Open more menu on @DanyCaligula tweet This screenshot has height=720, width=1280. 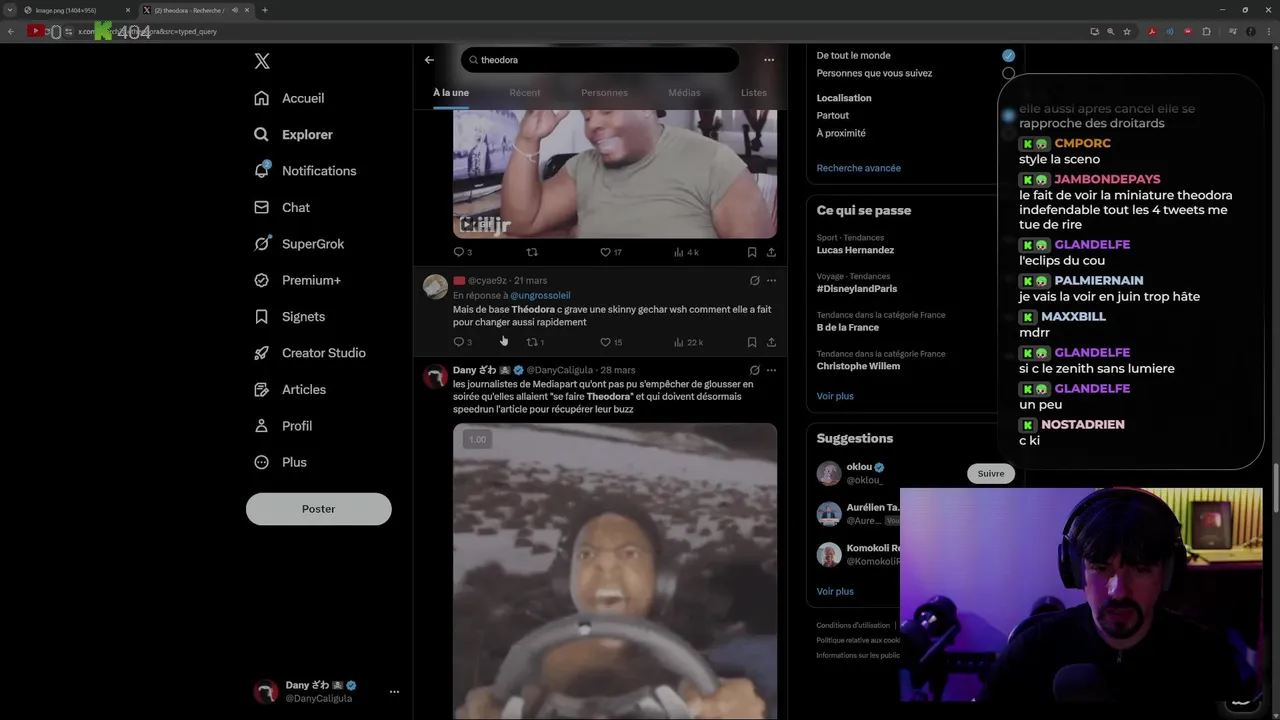pos(771,370)
